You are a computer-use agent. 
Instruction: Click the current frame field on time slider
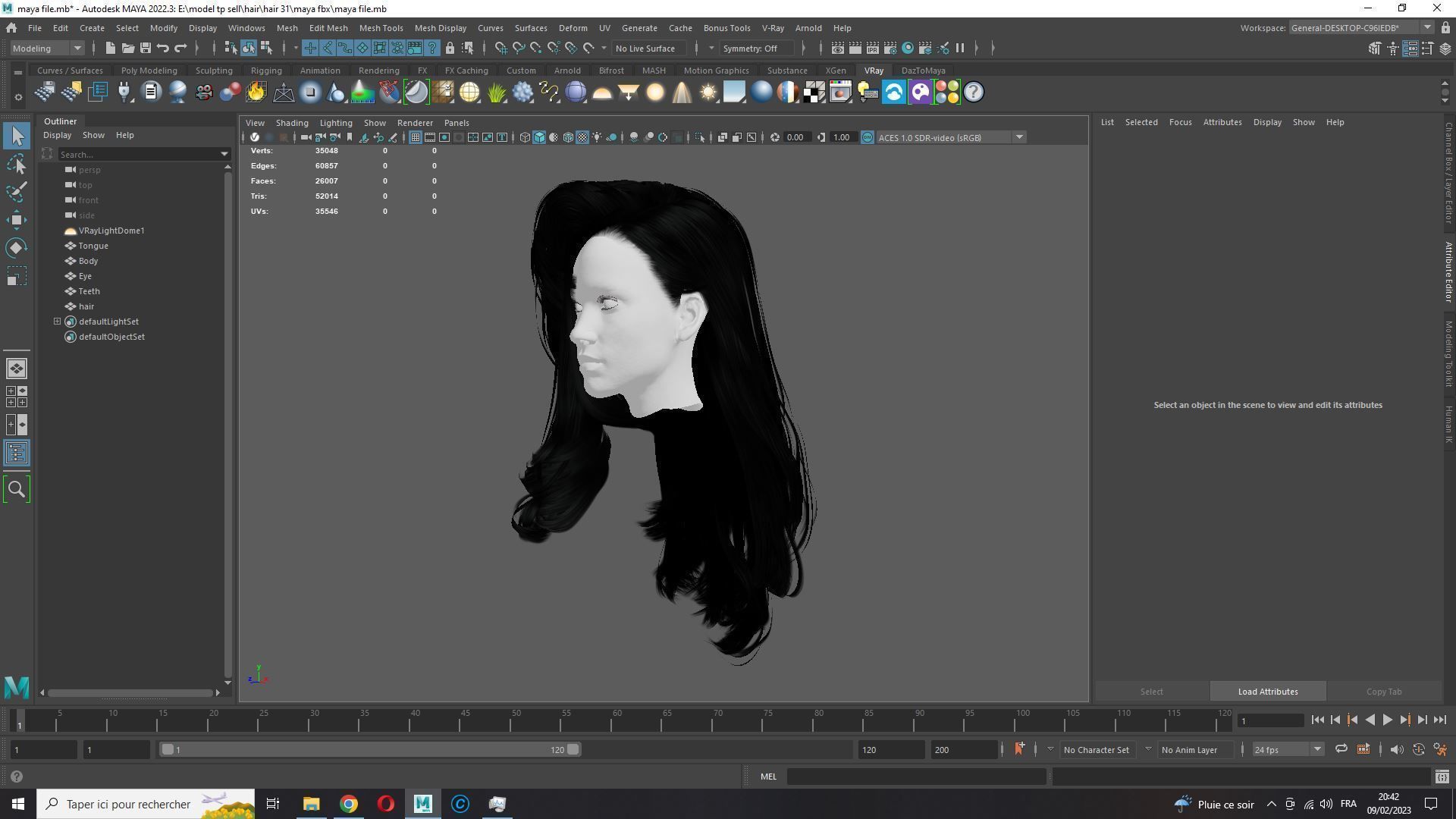pos(1270,720)
